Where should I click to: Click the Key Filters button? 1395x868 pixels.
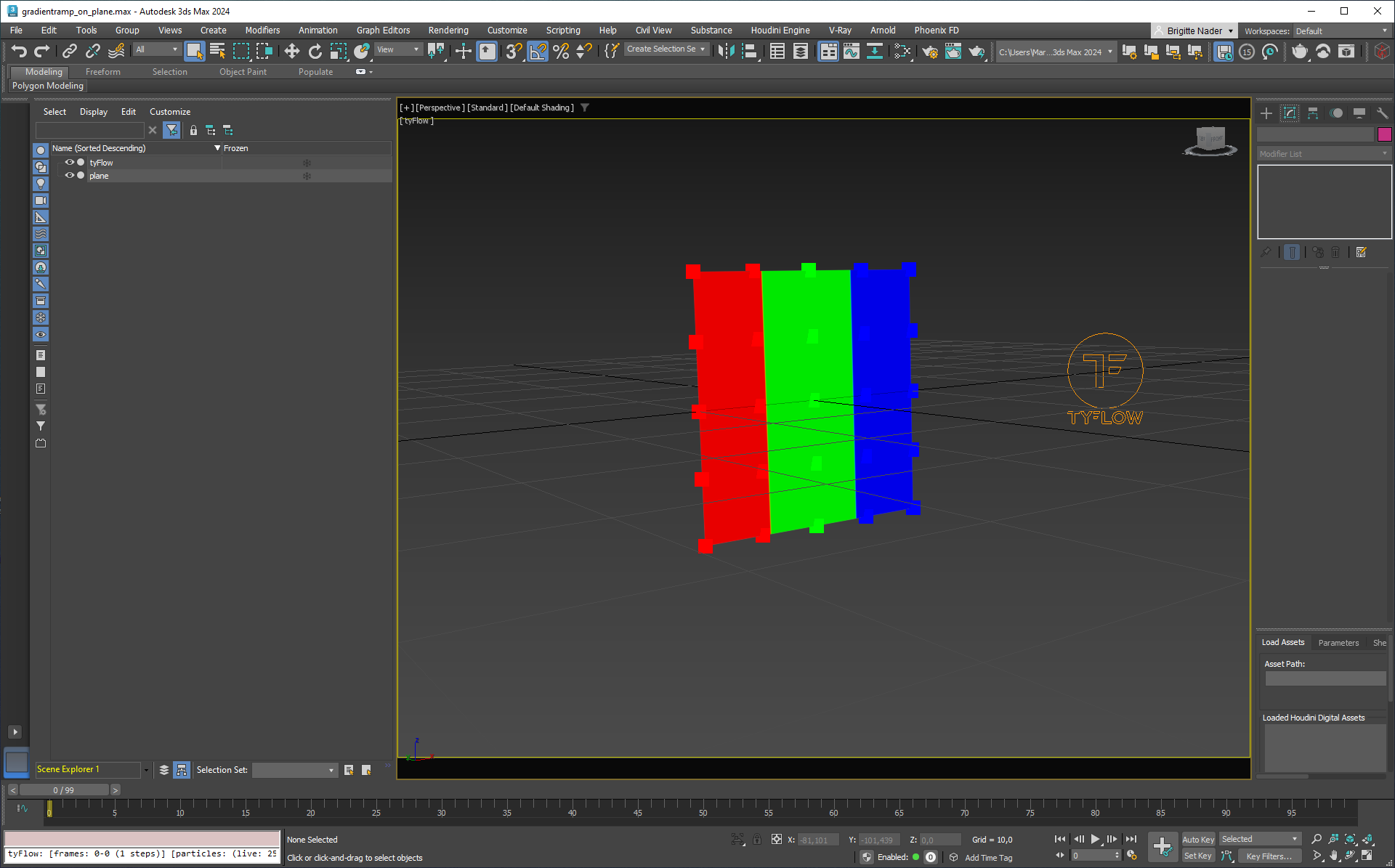1269,856
